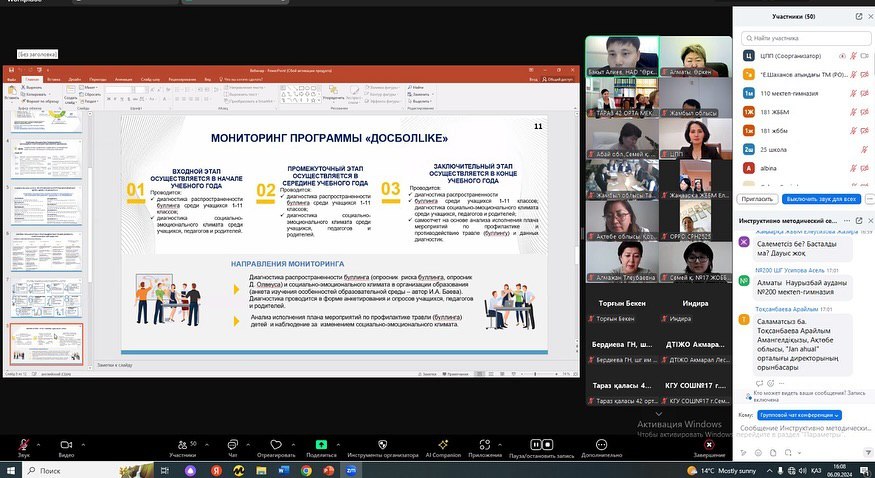Open the AI Companion icon

click(442, 443)
